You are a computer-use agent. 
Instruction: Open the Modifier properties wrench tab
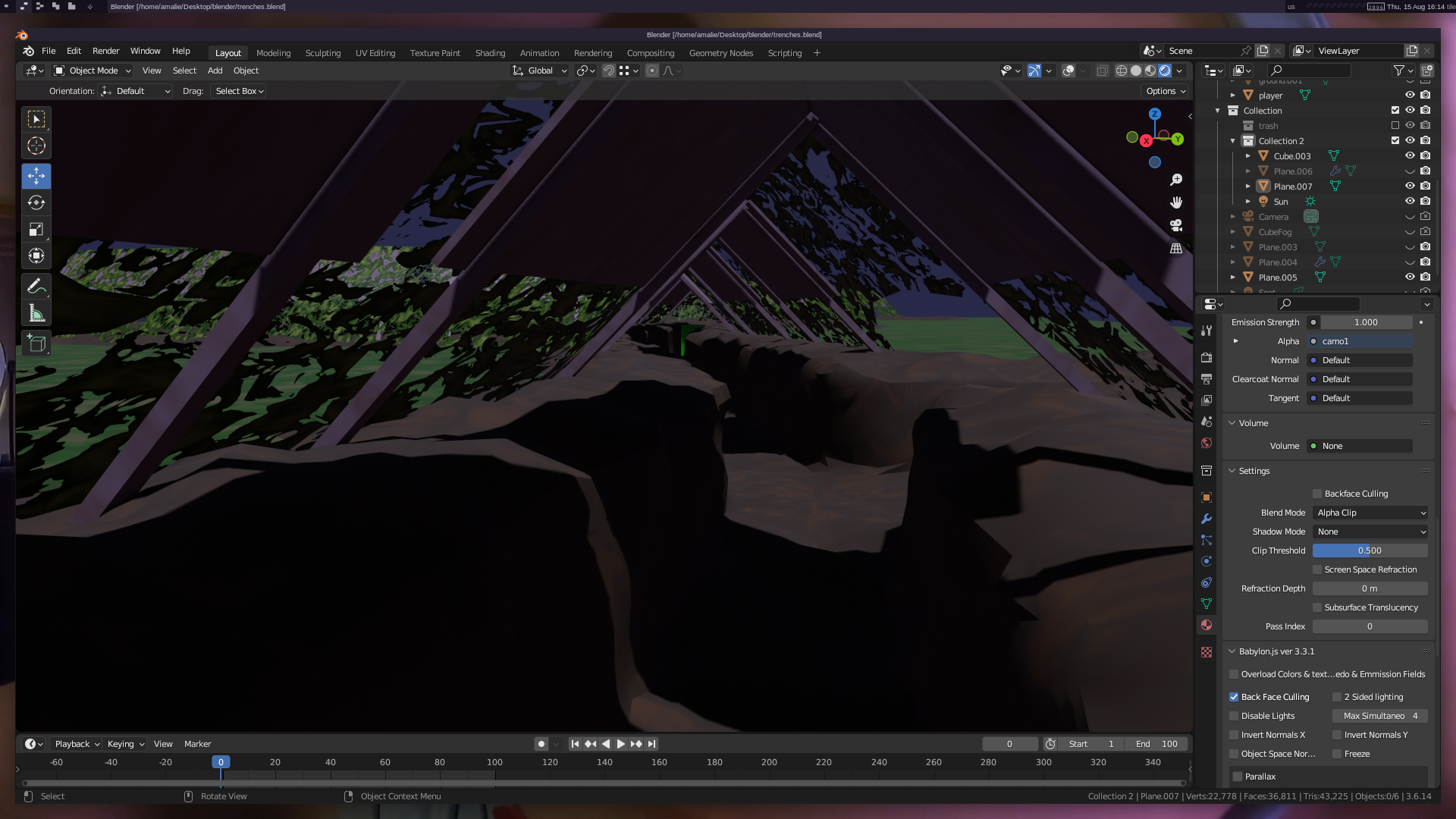tap(1207, 519)
